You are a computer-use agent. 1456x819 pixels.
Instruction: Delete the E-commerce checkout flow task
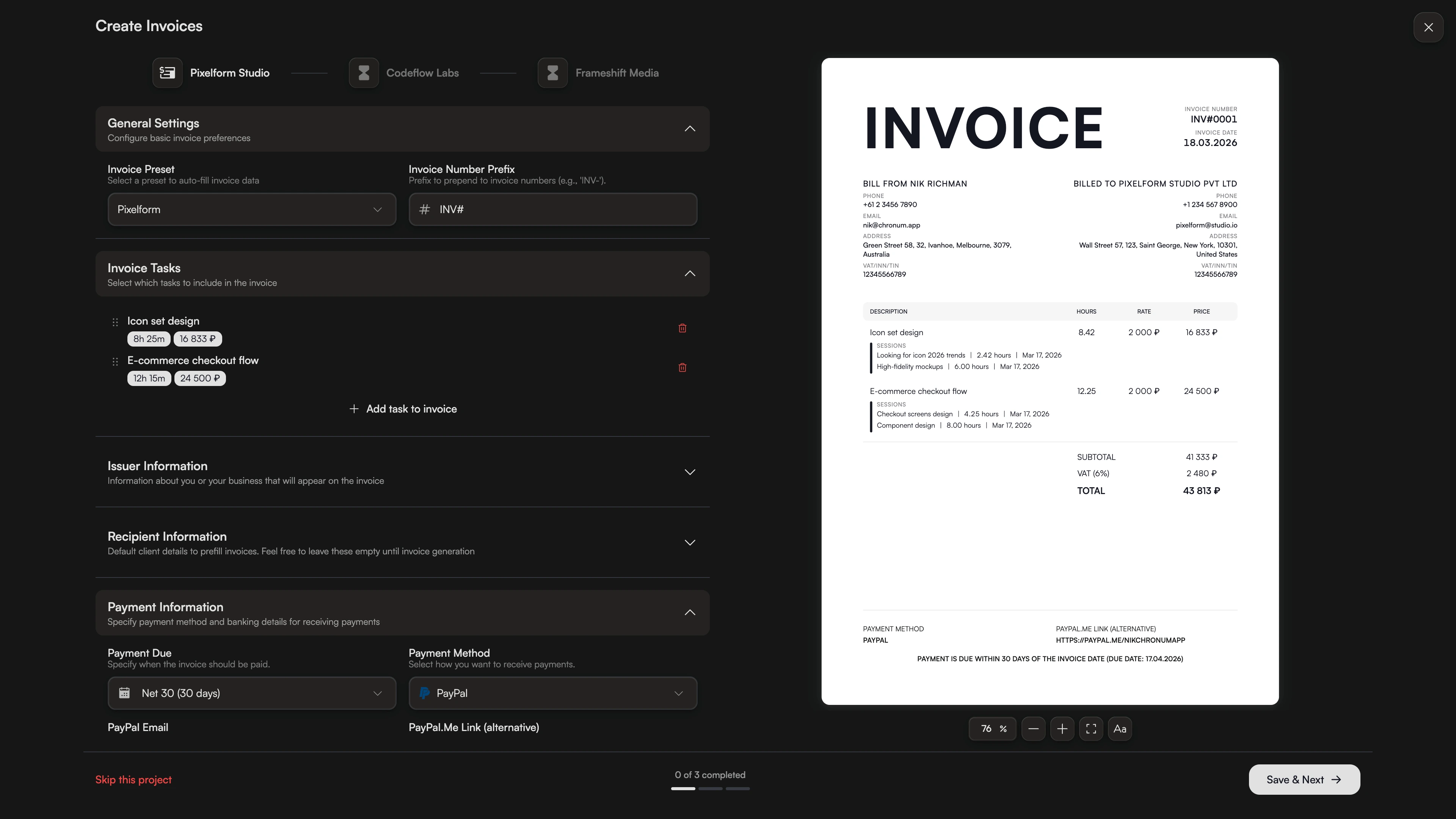[682, 367]
